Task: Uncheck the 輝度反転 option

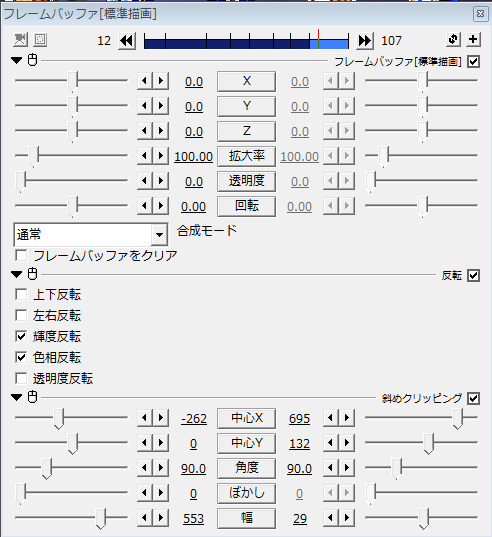Action: 21,337
